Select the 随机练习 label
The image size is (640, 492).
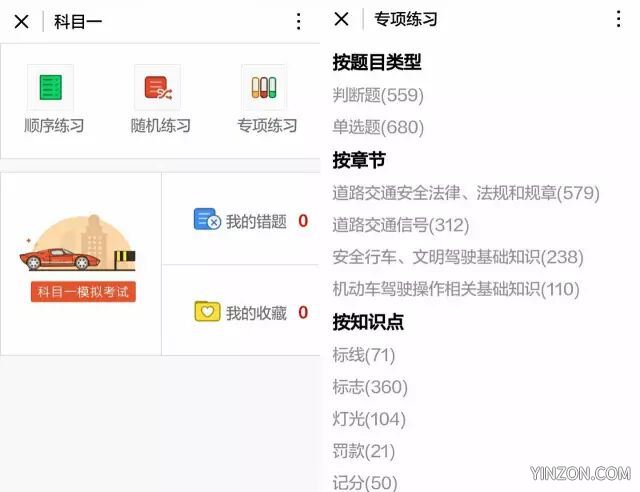160,125
